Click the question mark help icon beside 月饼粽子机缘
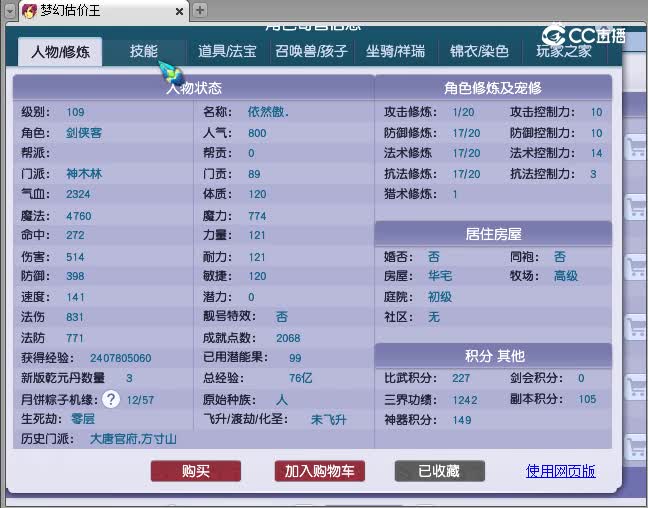This screenshot has width=648, height=508. click(111, 399)
